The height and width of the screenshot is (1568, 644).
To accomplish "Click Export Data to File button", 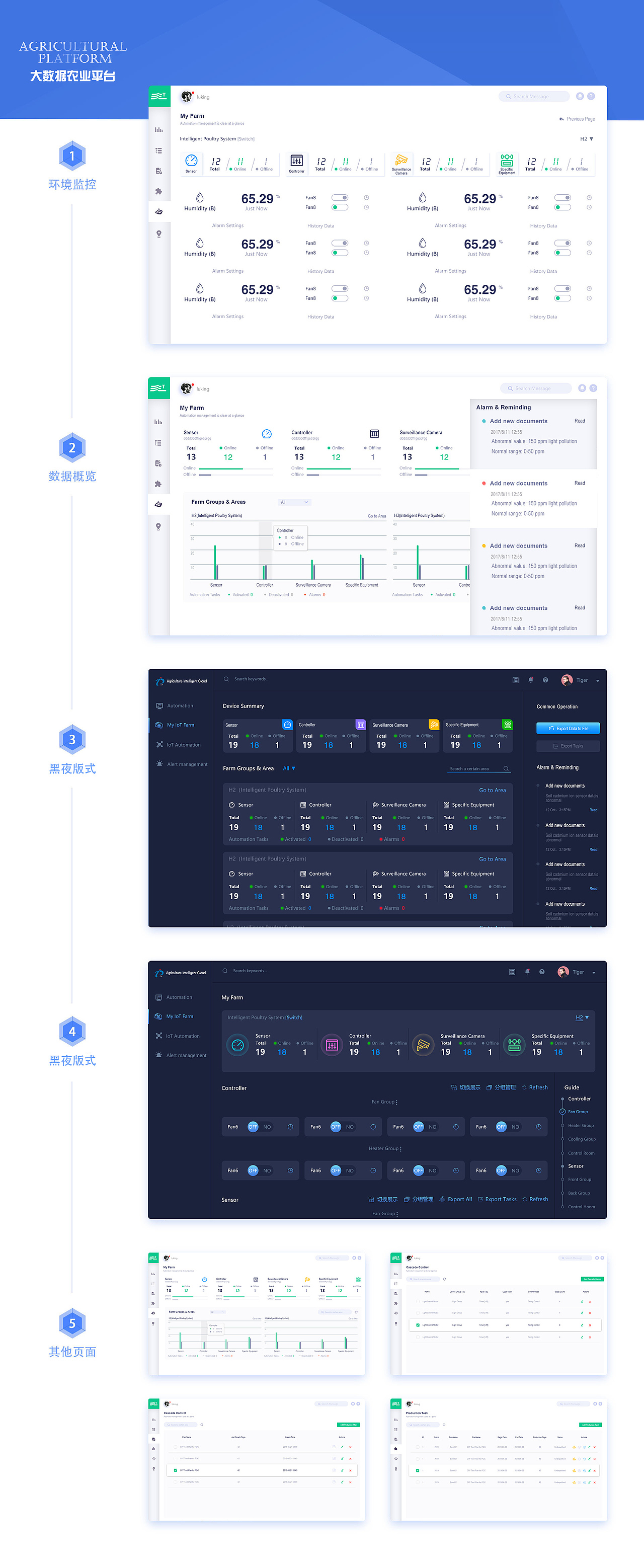I will pos(568,729).
